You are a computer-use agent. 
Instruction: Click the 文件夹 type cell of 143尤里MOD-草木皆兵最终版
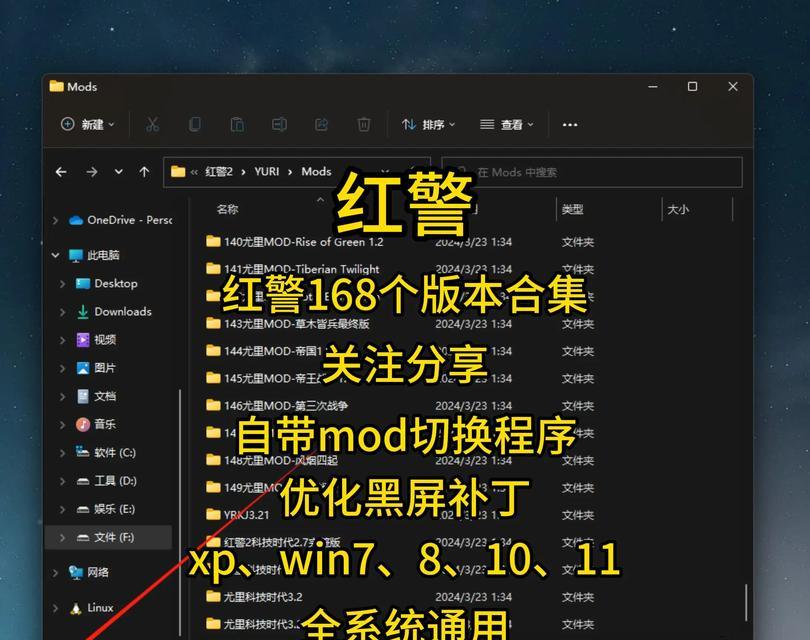pyautogui.click(x=578, y=324)
